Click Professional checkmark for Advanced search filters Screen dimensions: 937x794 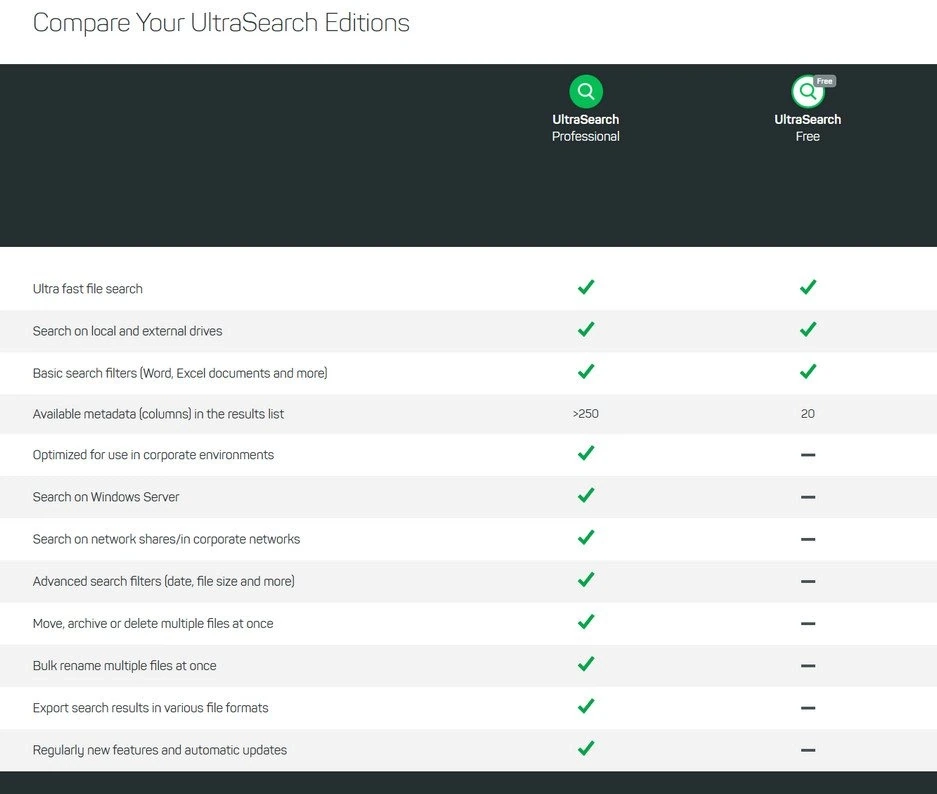coord(586,580)
